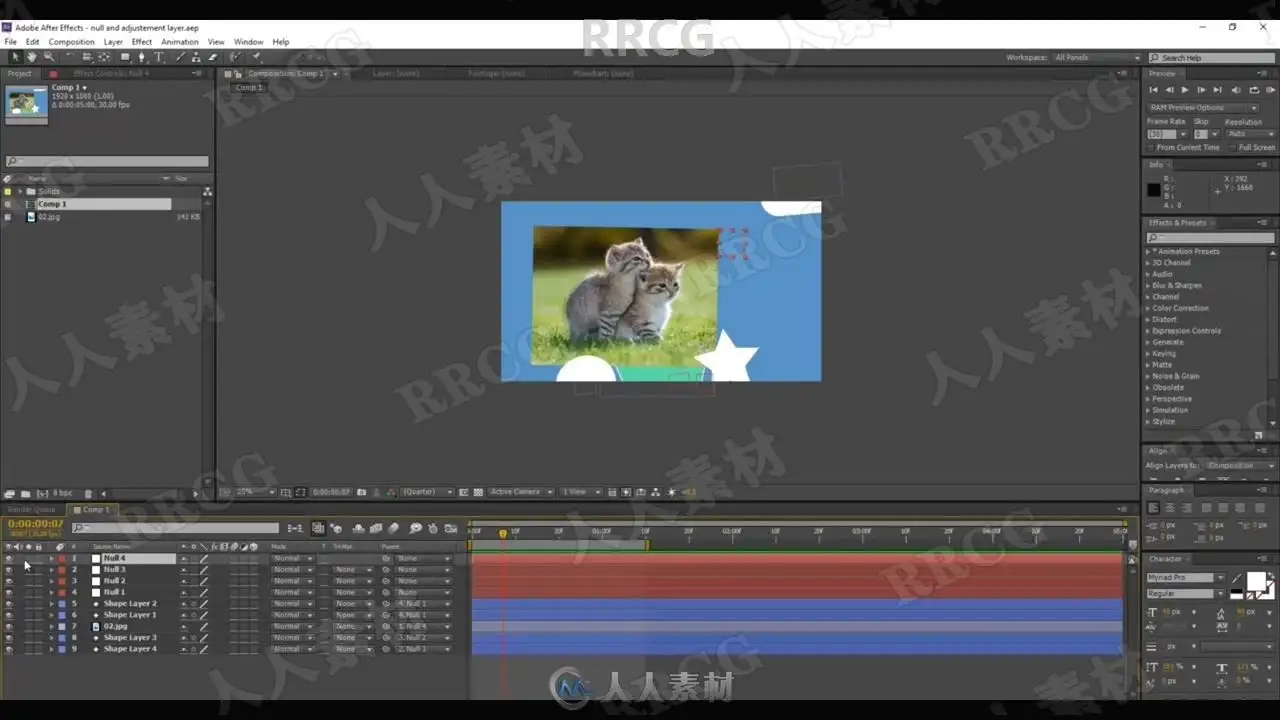This screenshot has width=1280, height=720.
Task: Click the timeline current time indicator marker
Action: (x=502, y=534)
